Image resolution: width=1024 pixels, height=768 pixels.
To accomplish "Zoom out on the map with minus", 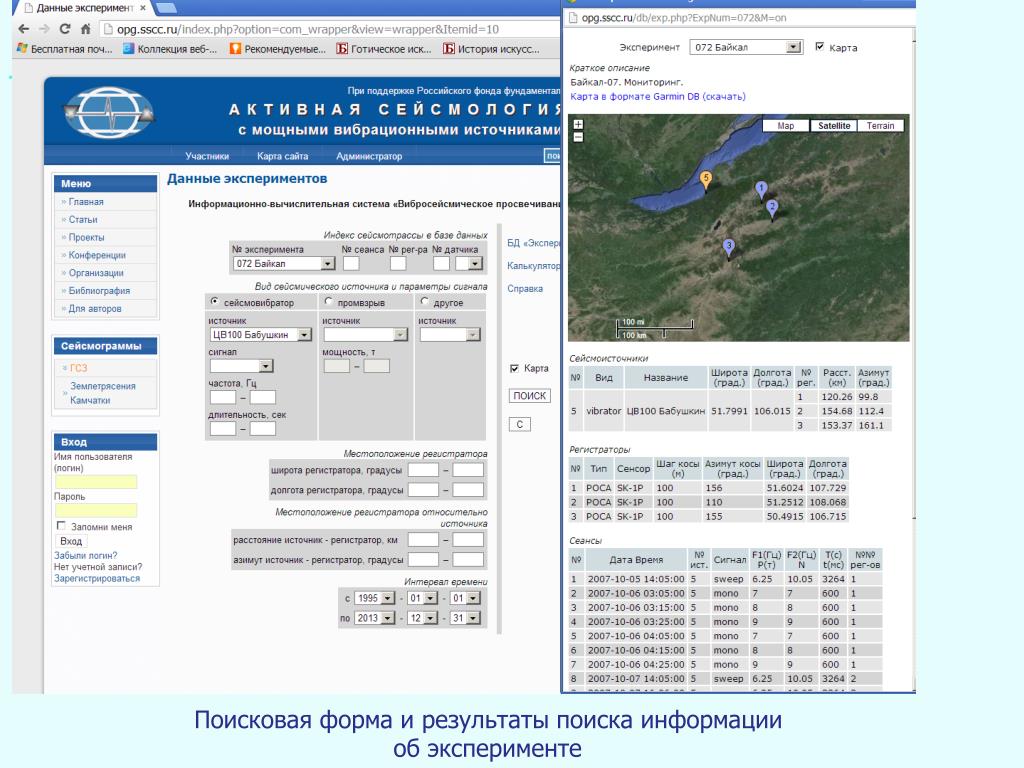I will (578, 136).
